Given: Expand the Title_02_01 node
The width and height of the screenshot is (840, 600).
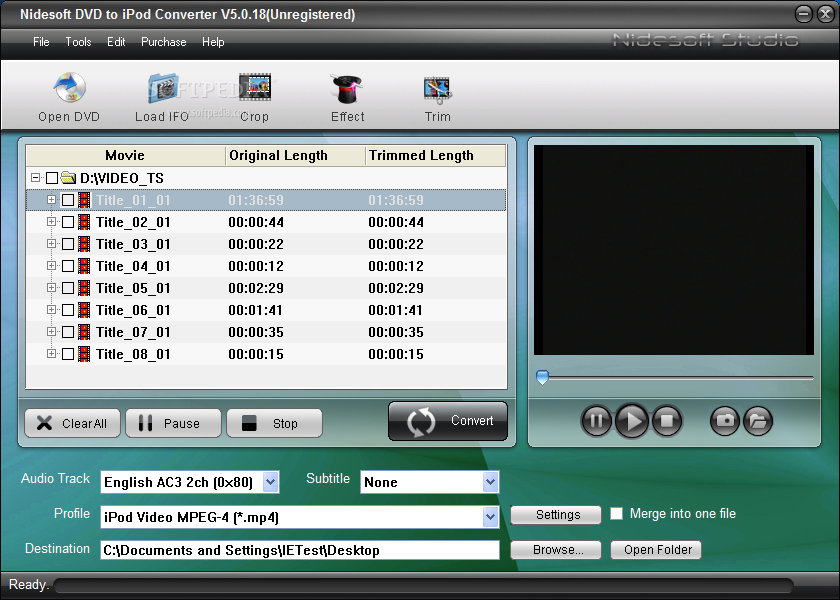Looking at the screenshot, I should [51, 221].
